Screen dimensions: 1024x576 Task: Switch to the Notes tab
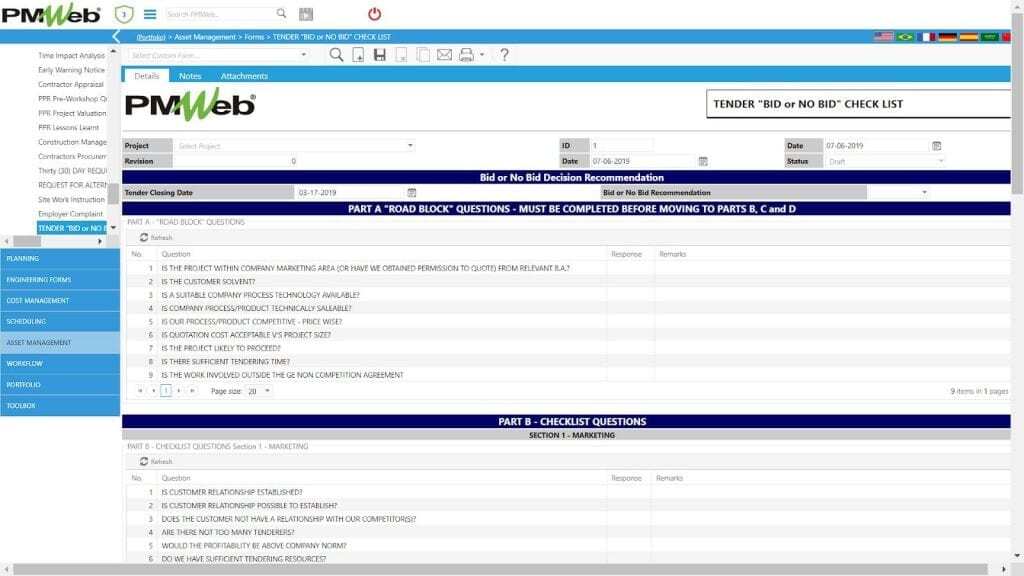point(190,76)
